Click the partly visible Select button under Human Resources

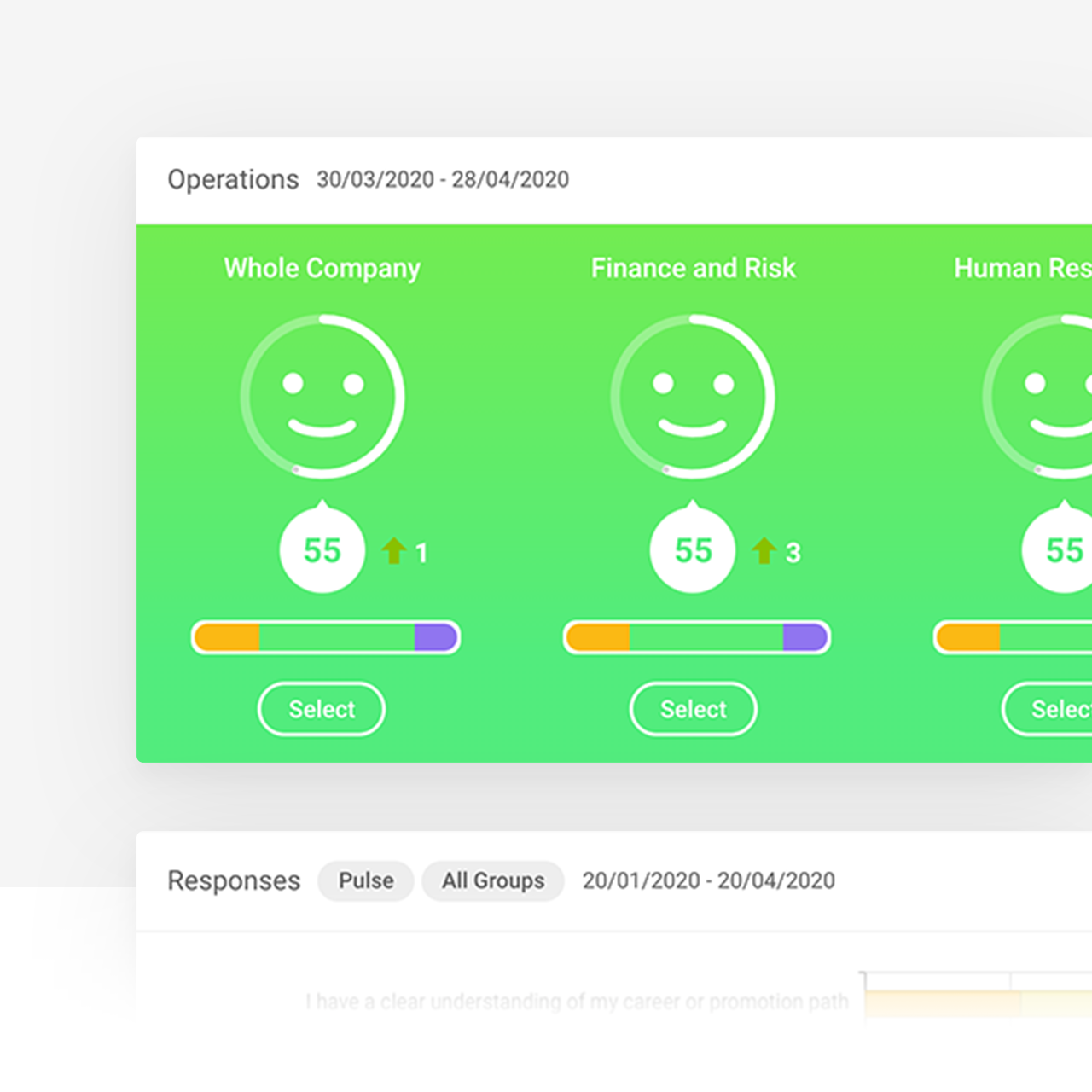pos(1048,709)
